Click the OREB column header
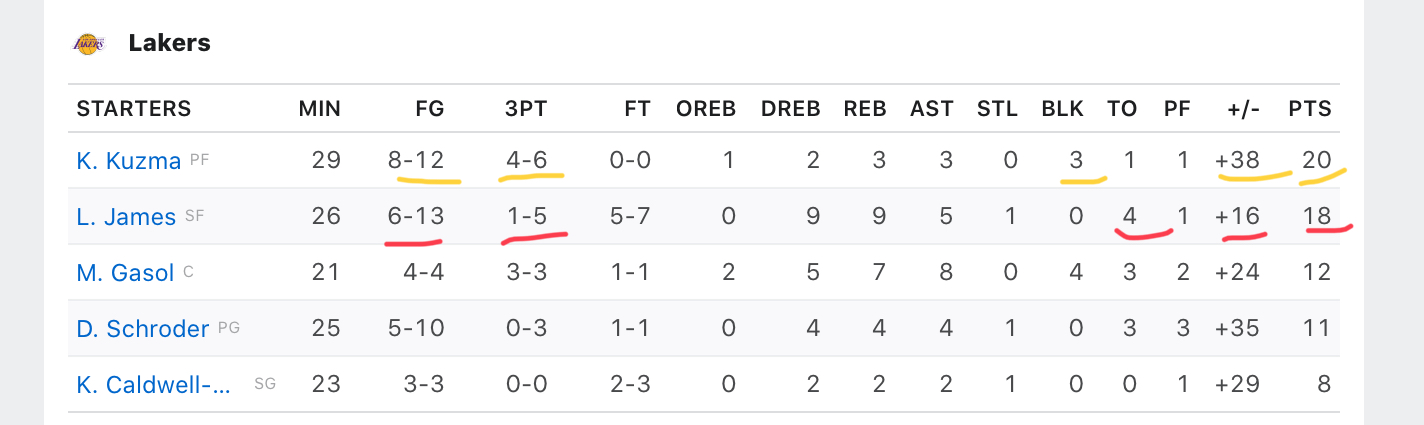Viewport: 1424px width, 425px height. [706, 109]
